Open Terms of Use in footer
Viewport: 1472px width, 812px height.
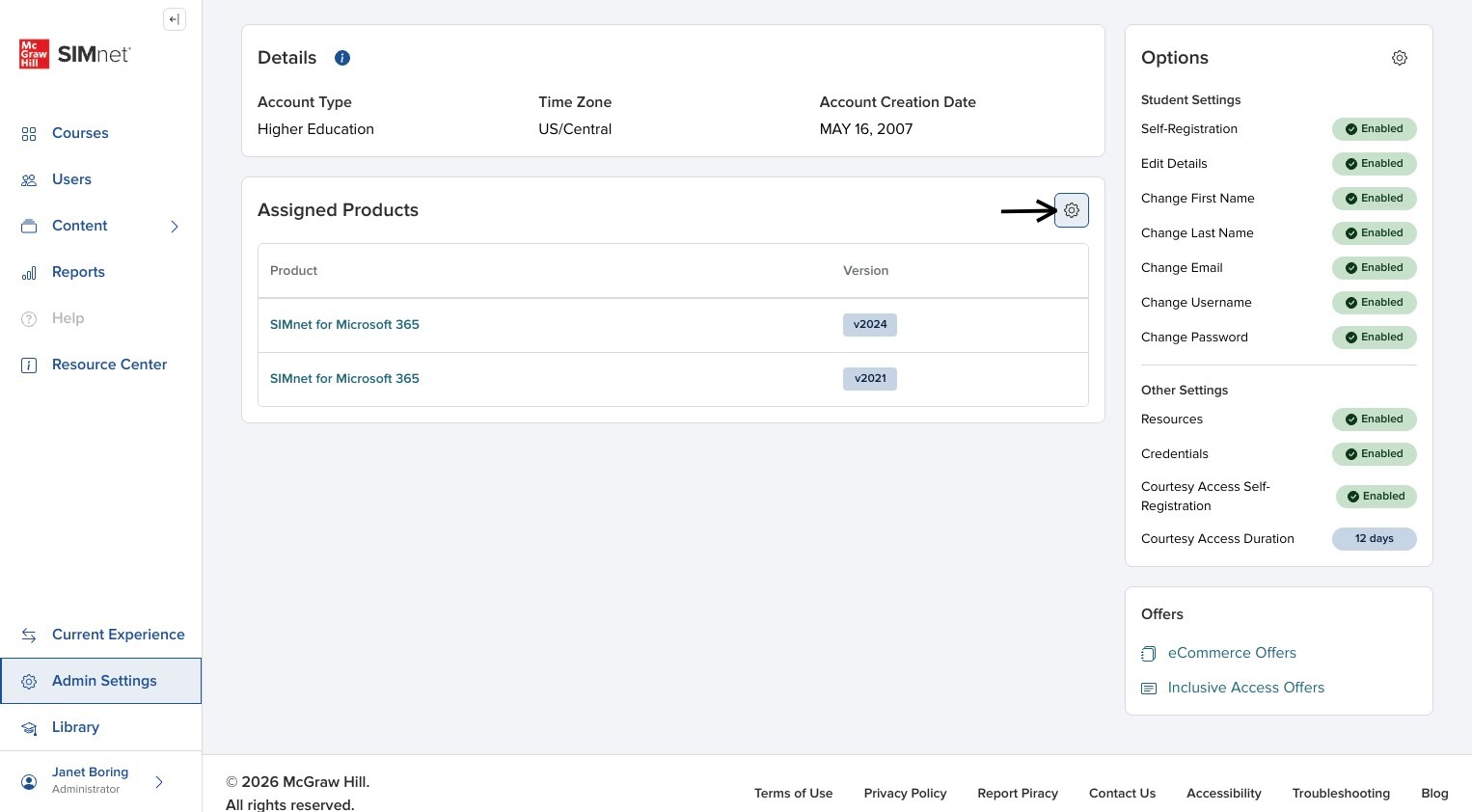click(x=793, y=794)
